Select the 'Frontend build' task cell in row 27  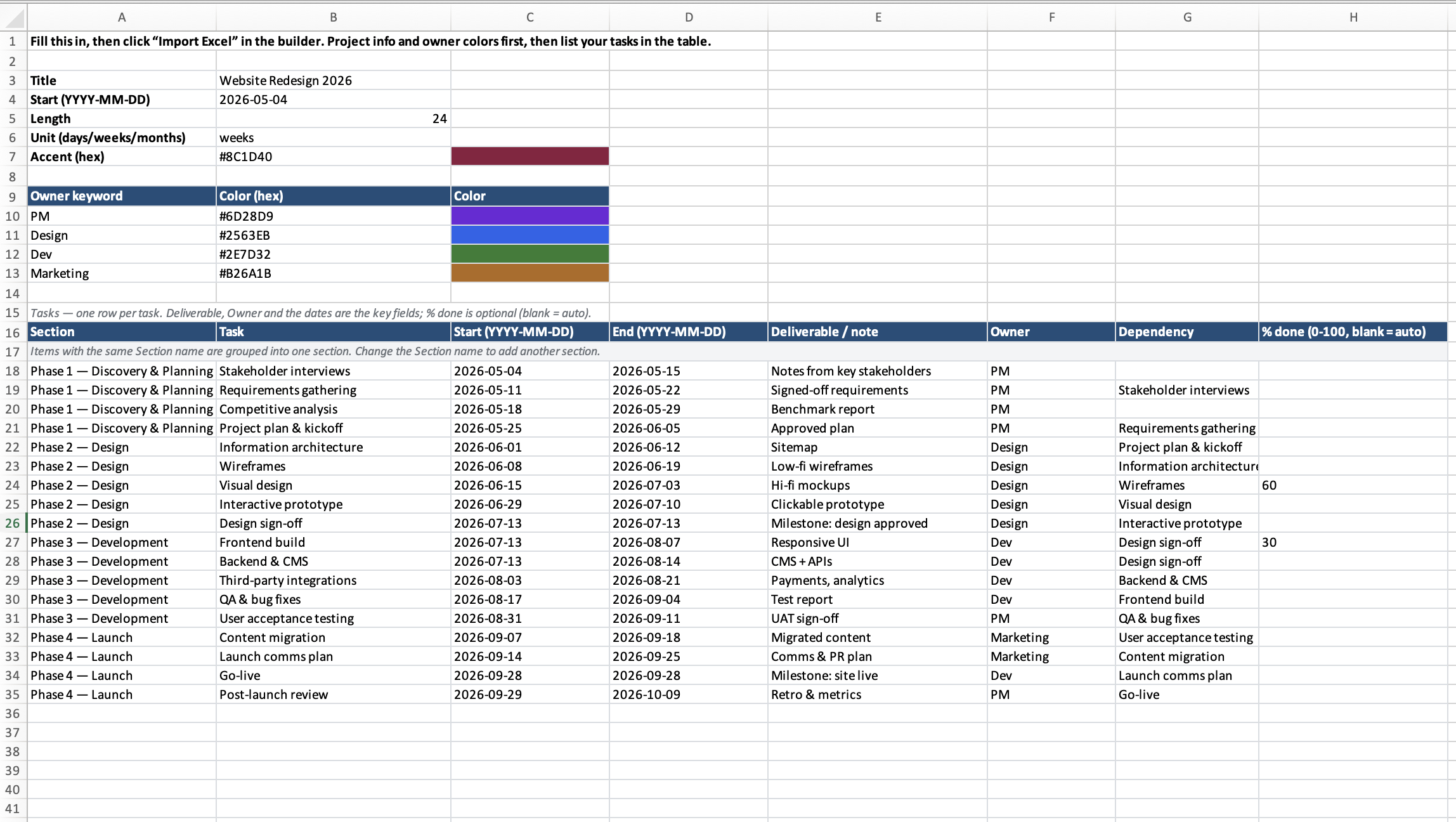[334, 542]
